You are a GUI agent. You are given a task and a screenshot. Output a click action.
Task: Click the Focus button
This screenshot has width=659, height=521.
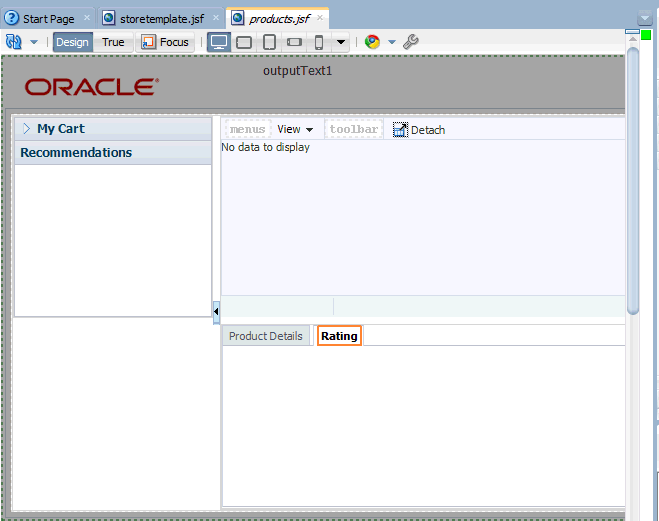pyautogui.click(x=165, y=42)
